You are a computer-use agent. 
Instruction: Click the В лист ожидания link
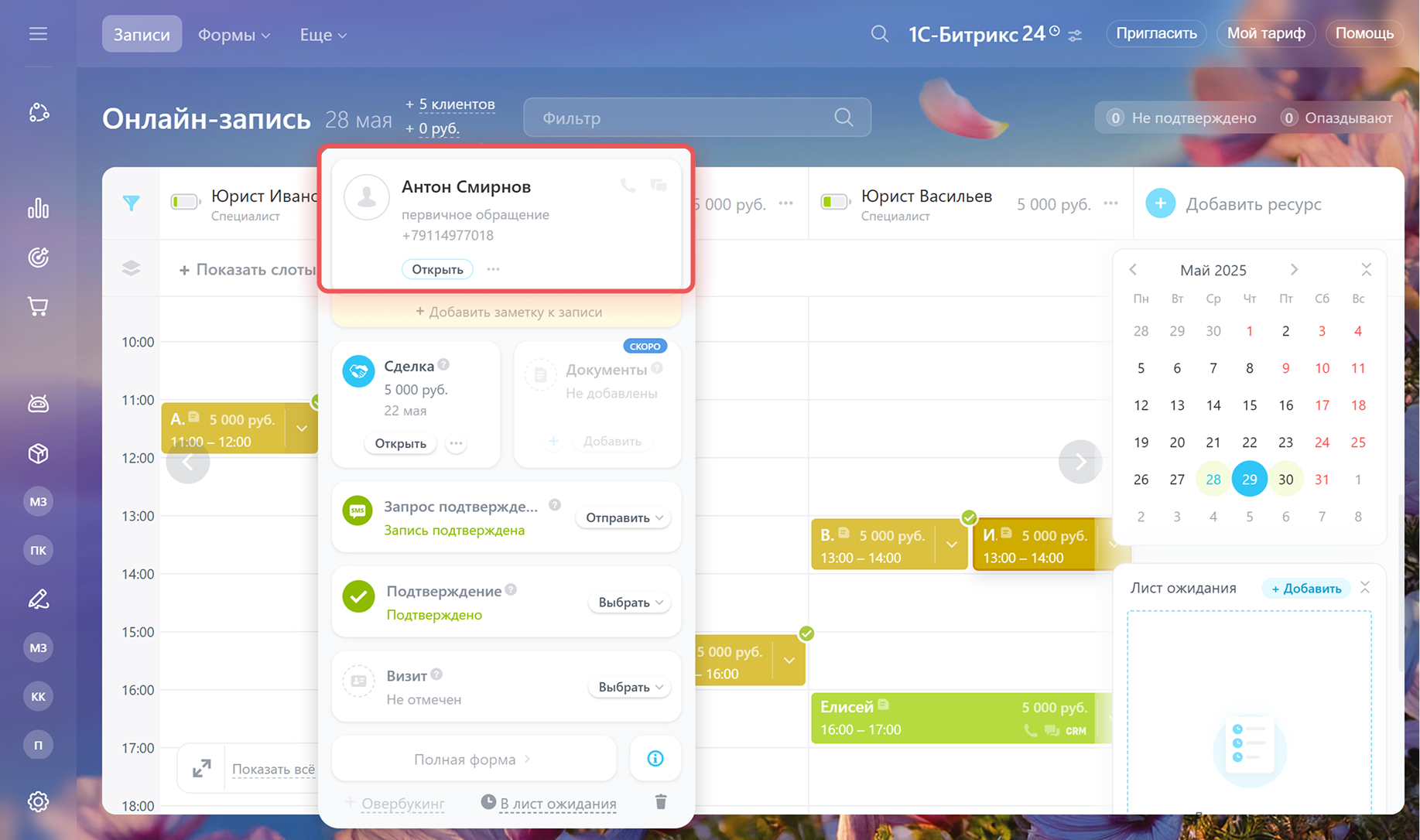[x=557, y=804]
